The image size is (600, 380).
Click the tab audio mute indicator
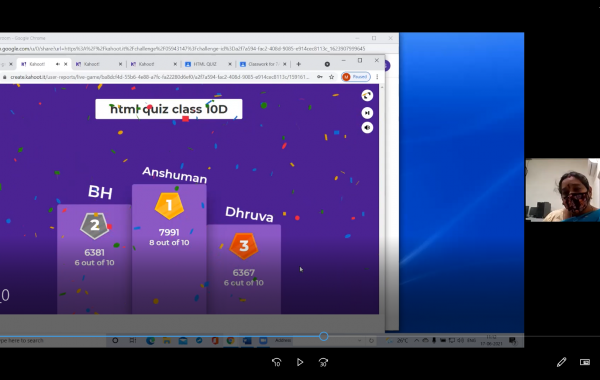58,64
